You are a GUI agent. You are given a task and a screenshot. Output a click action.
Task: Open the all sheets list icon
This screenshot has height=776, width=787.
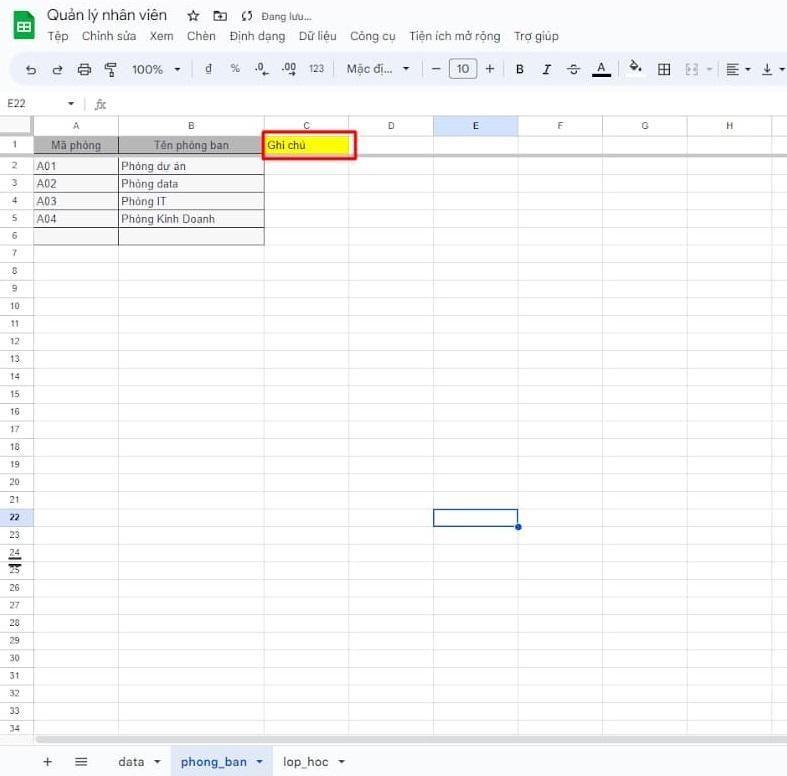coord(81,761)
